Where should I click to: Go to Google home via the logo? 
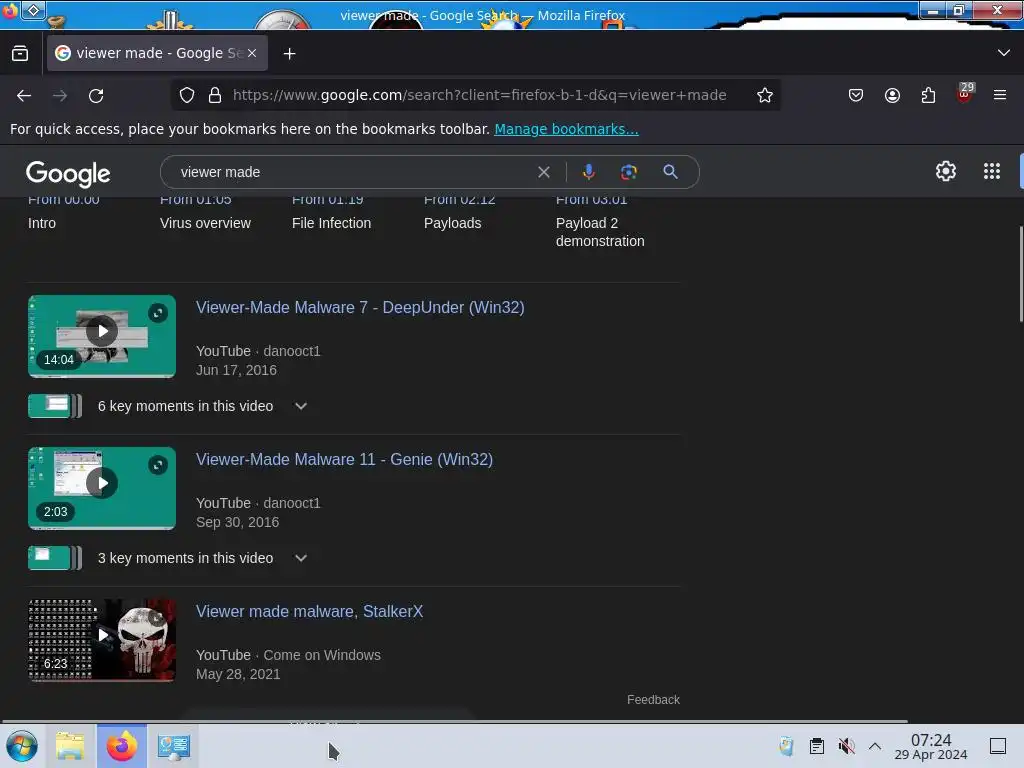(x=68, y=173)
